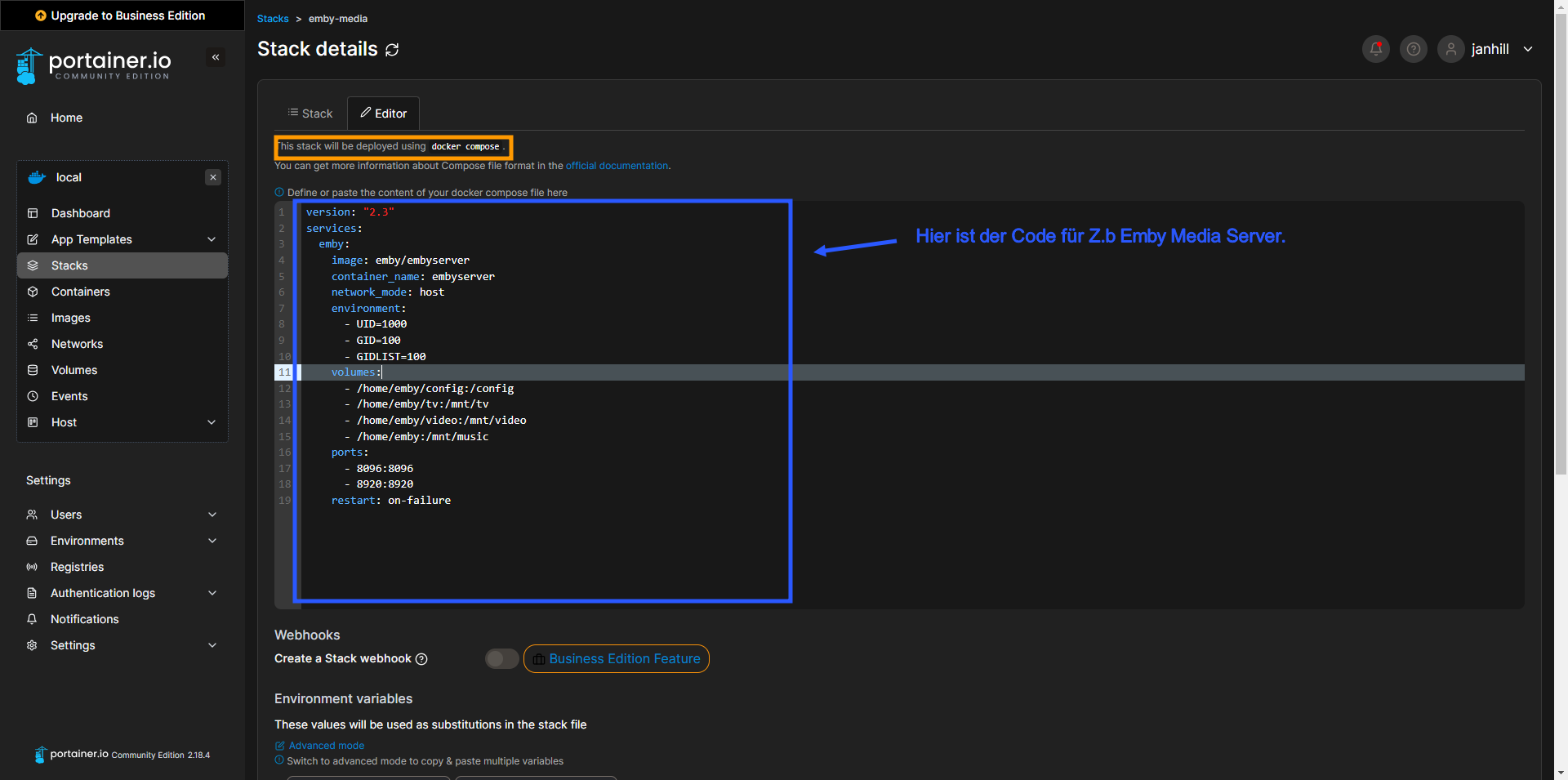Click line 19 restart on-failure in editor
This screenshot has width=1568, height=780.
click(x=391, y=501)
